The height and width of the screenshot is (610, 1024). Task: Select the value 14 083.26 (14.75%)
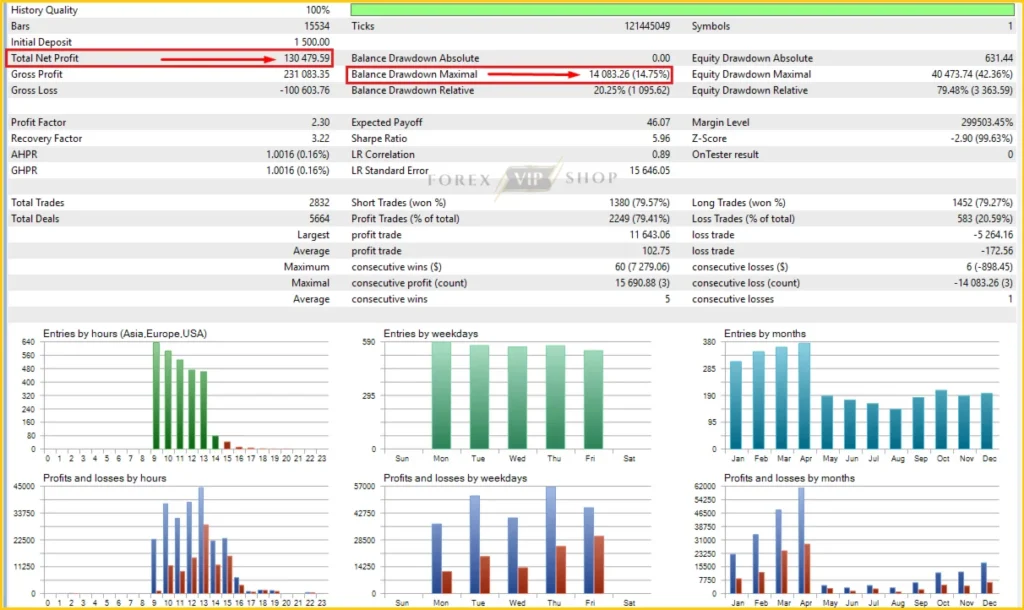click(629, 74)
